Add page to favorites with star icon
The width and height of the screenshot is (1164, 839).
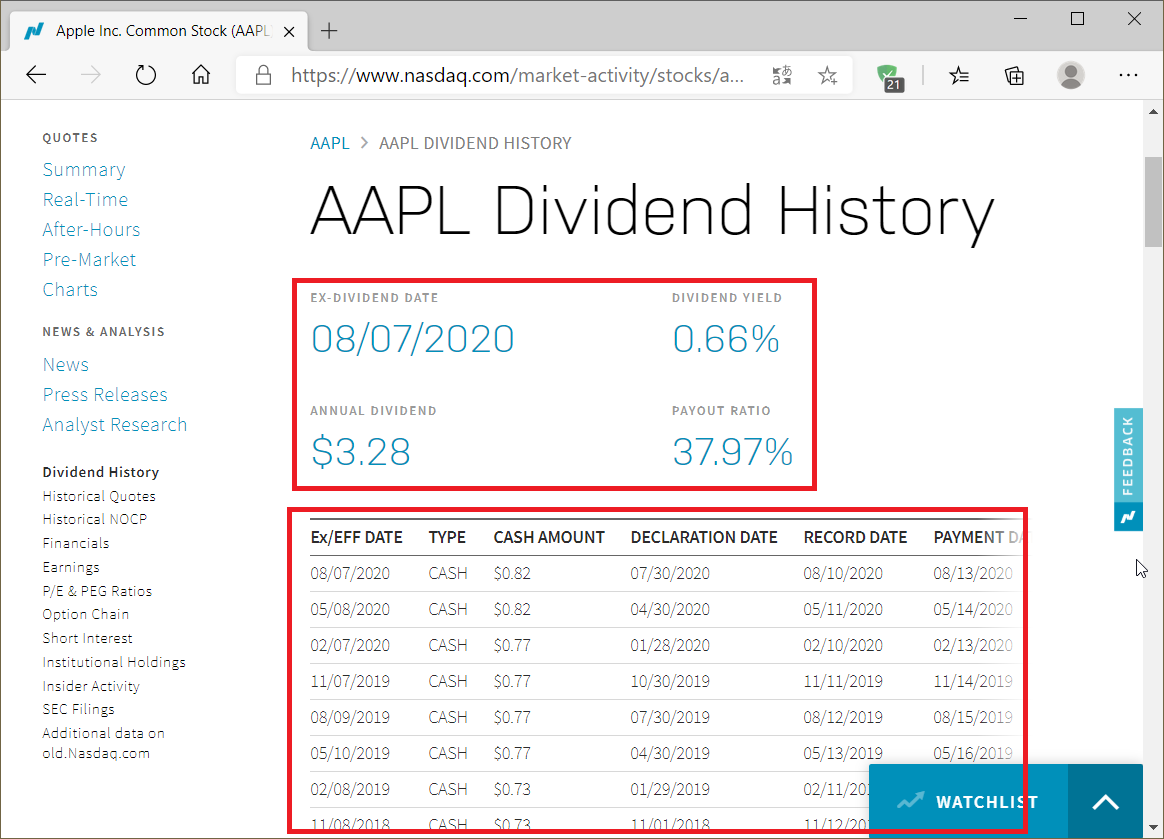click(x=828, y=75)
